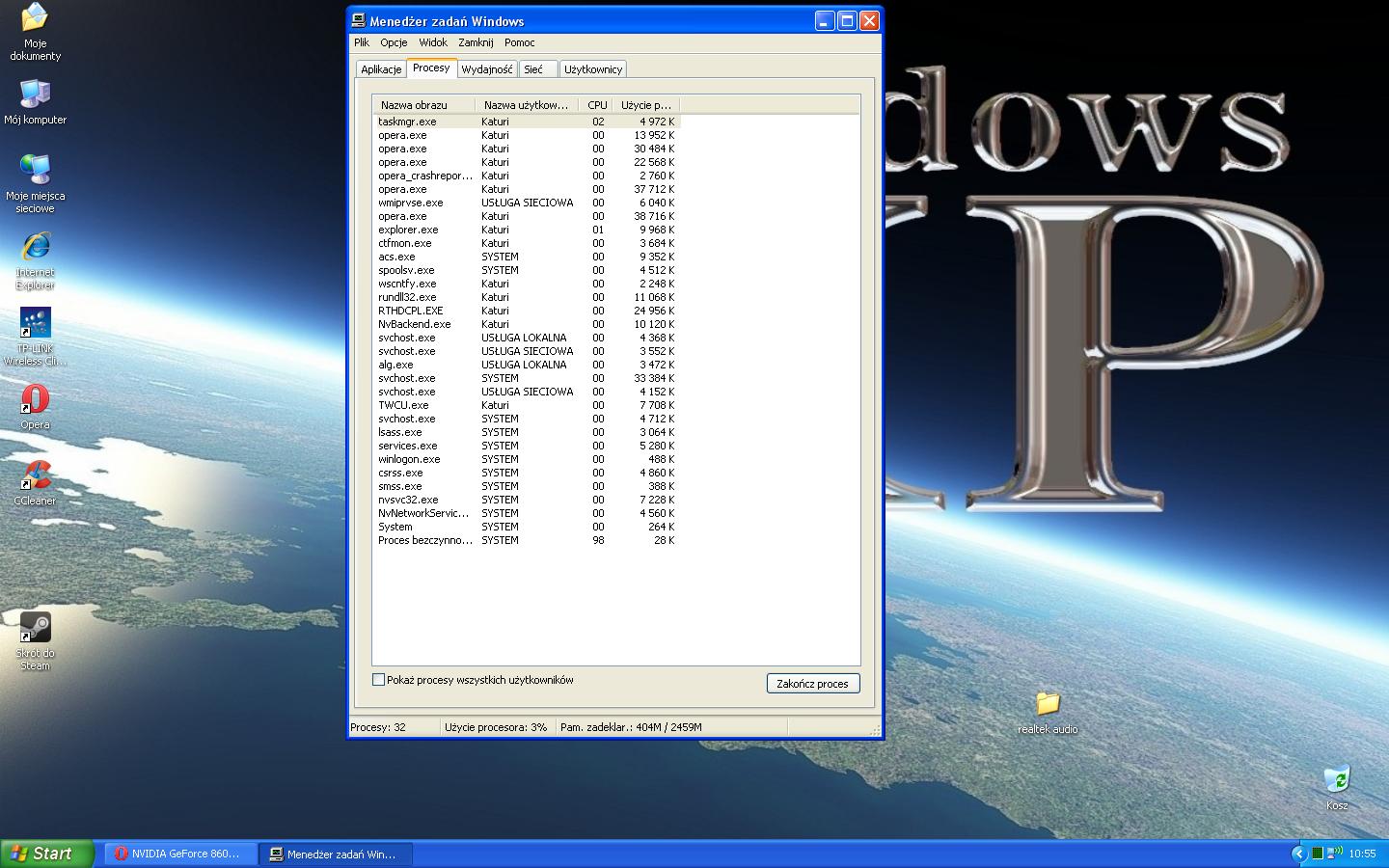Switch to the Wydajność tab

[x=486, y=68]
